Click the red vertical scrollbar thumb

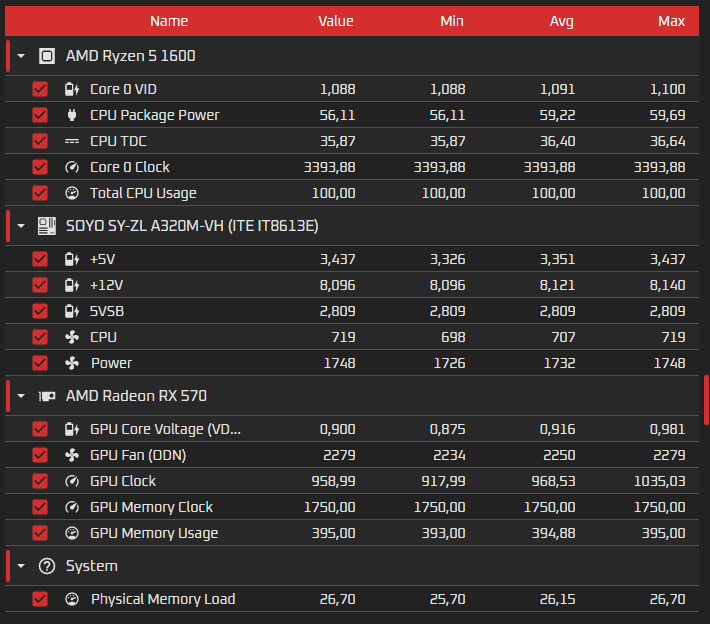(706, 400)
